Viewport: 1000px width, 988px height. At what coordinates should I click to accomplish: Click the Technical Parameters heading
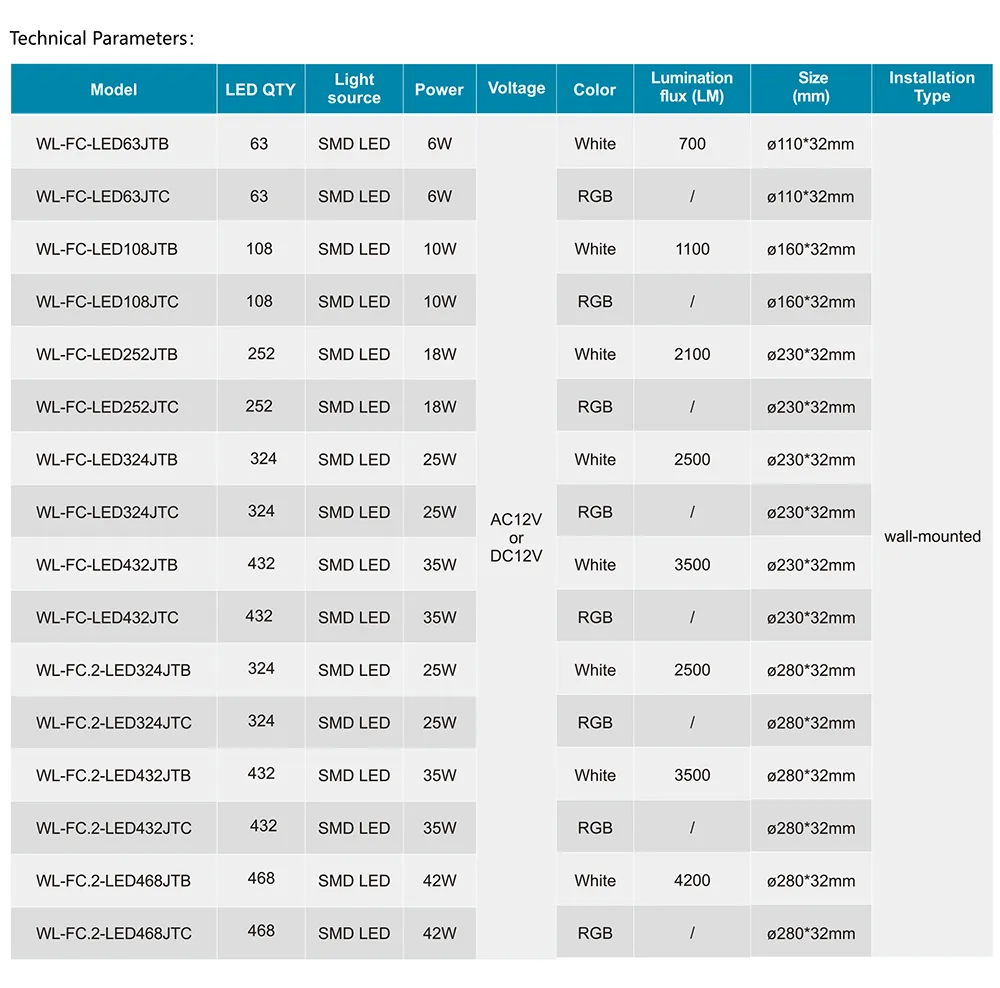coord(101,38)
